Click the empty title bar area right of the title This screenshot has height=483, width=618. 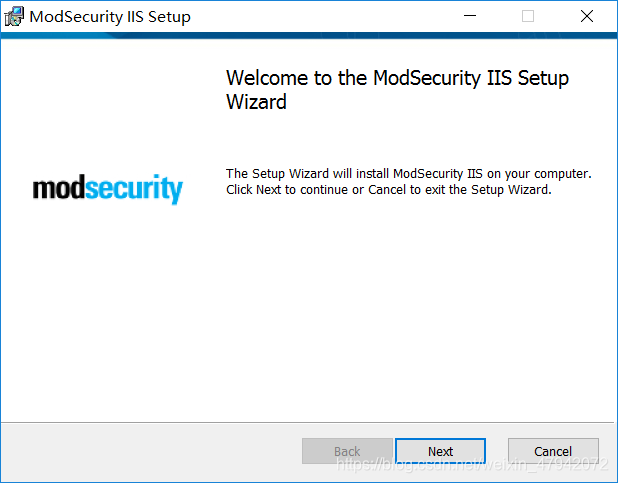pos(320,16)
